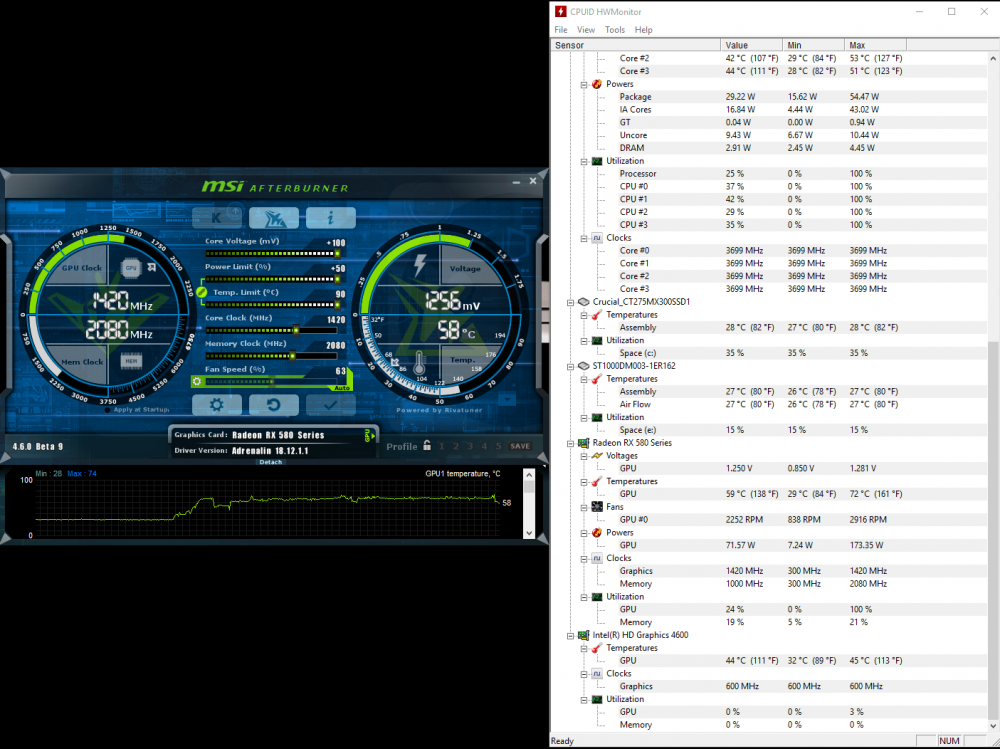1000x749 pixels.
Task: Open the View menu in HWMonitor
Action: 585,29
